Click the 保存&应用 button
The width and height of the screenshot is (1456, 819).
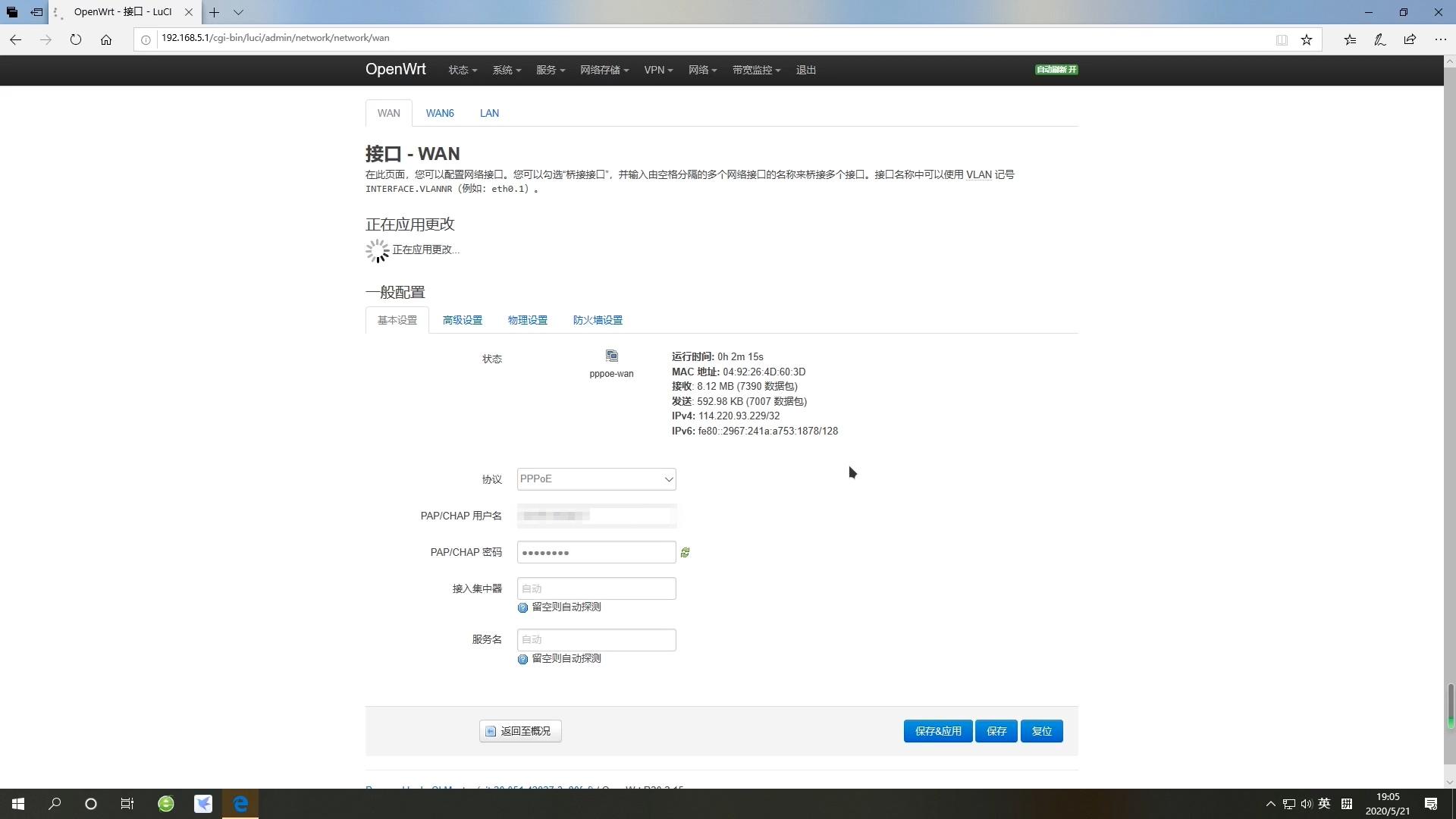click(937, 731)
